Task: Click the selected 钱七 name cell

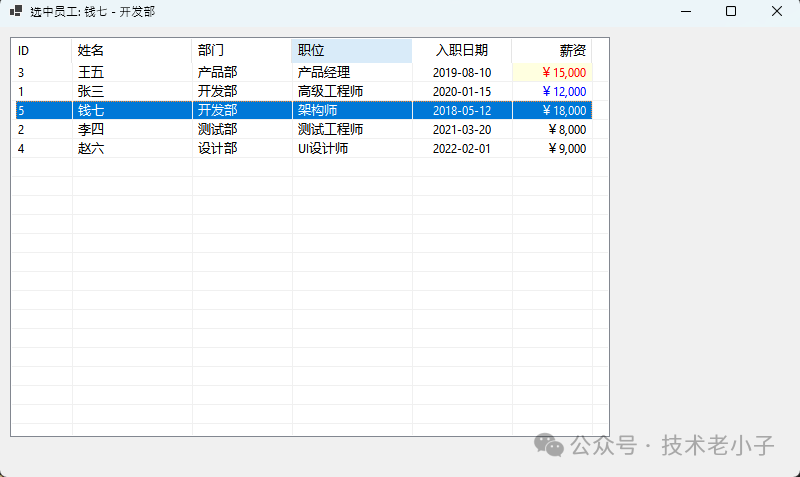Action: click(91, 110)
